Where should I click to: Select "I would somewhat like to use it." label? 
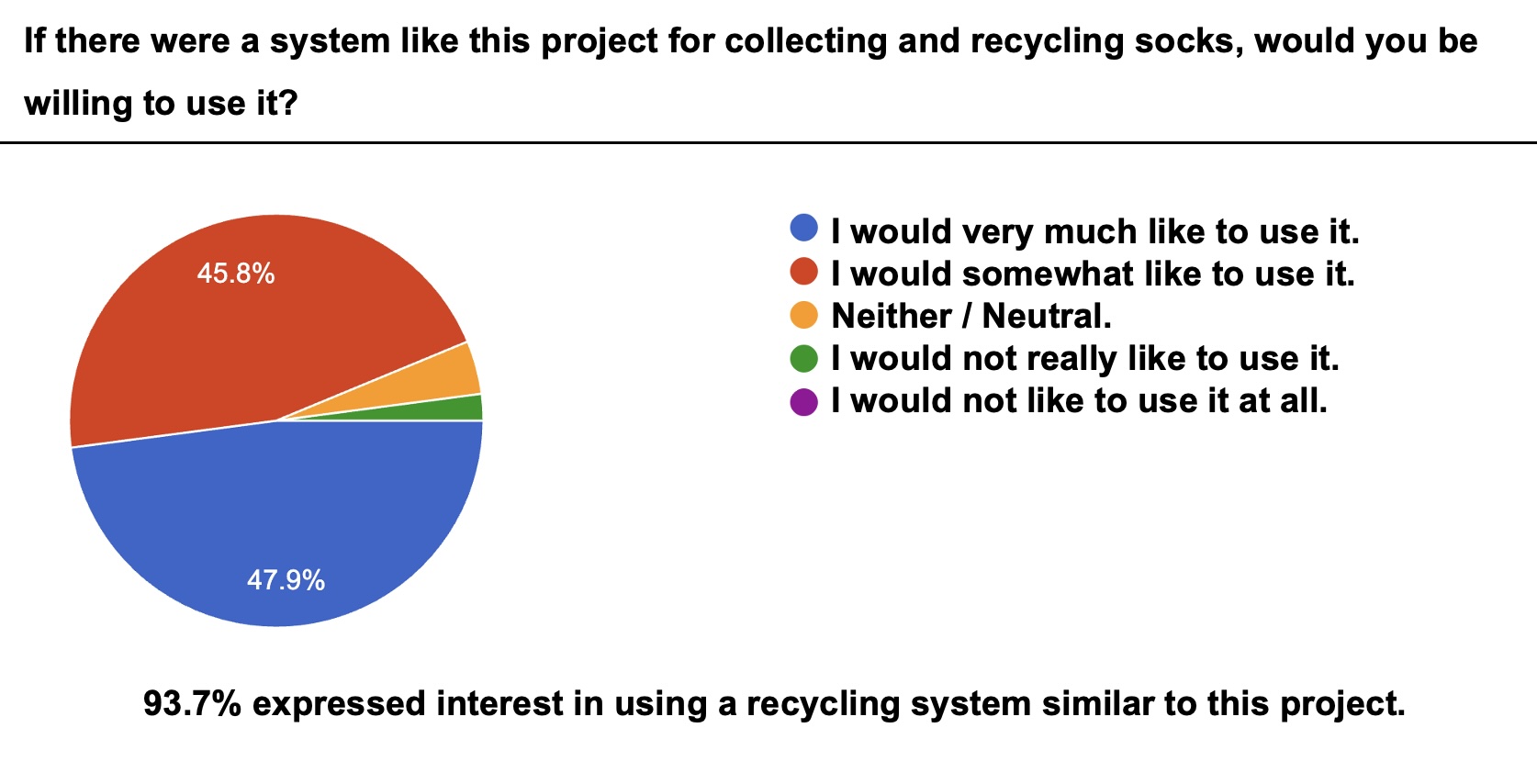point(1093,274)
